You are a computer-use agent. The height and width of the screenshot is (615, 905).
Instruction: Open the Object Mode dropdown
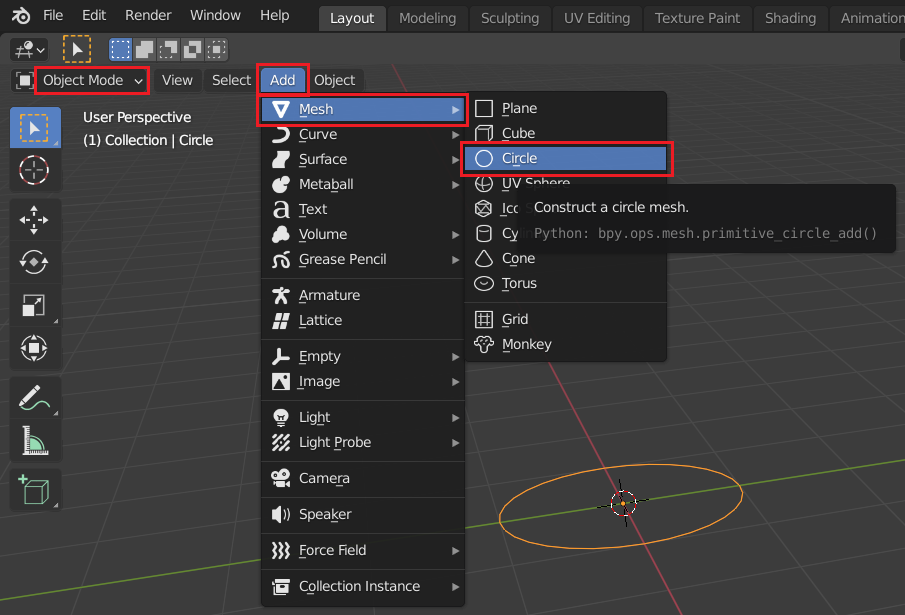(92, 80)
